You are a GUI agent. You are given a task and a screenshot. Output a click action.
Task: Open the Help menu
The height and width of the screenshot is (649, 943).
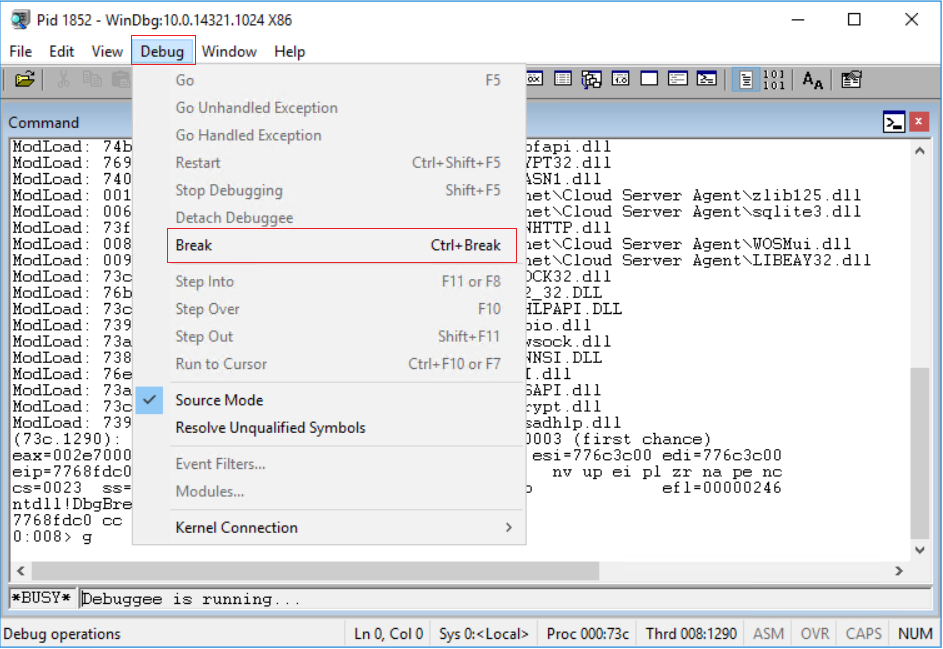pos(290,51)
